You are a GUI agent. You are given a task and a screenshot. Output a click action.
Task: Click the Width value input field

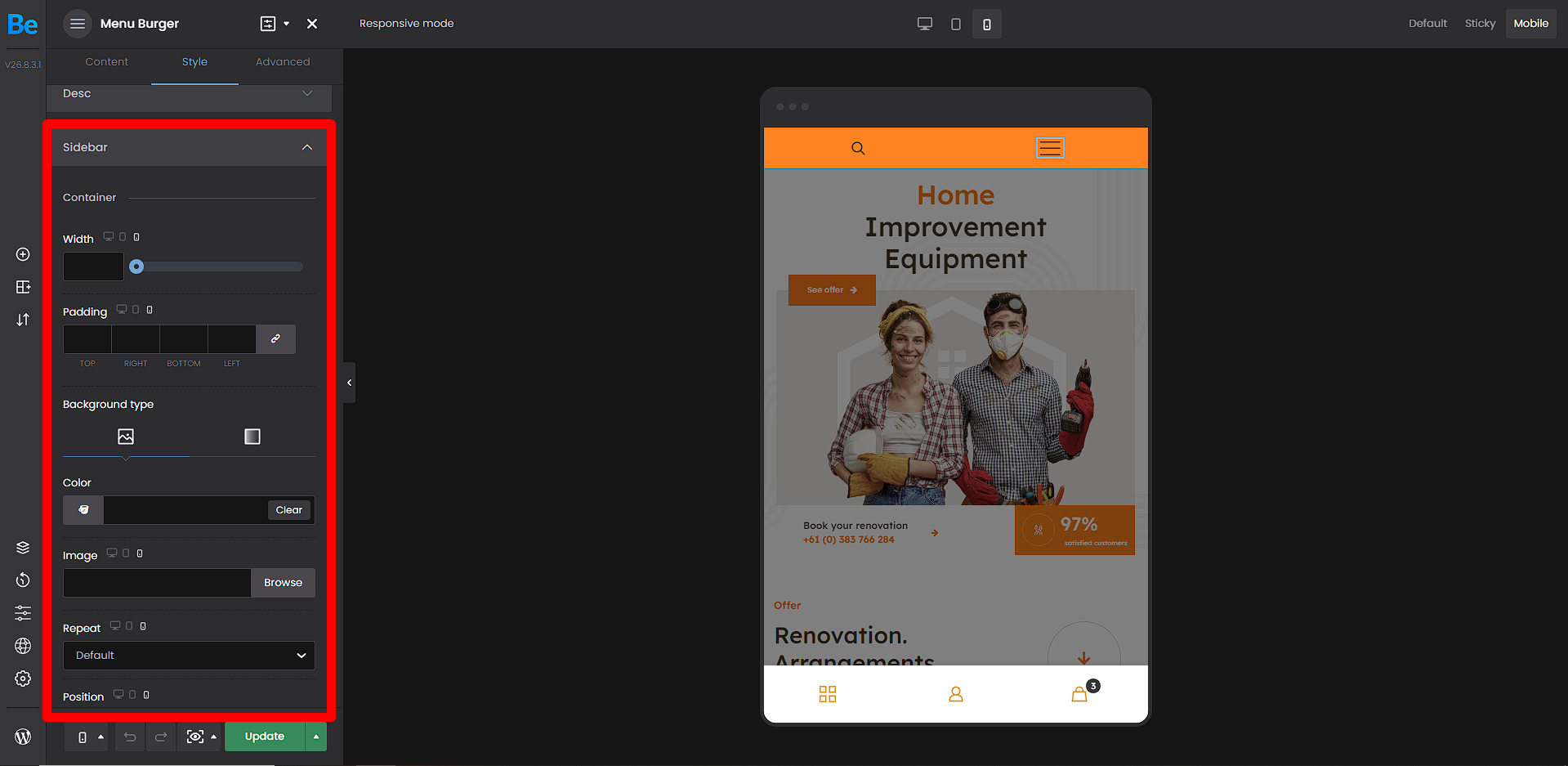pyautogui.click(x=93, y=267)
